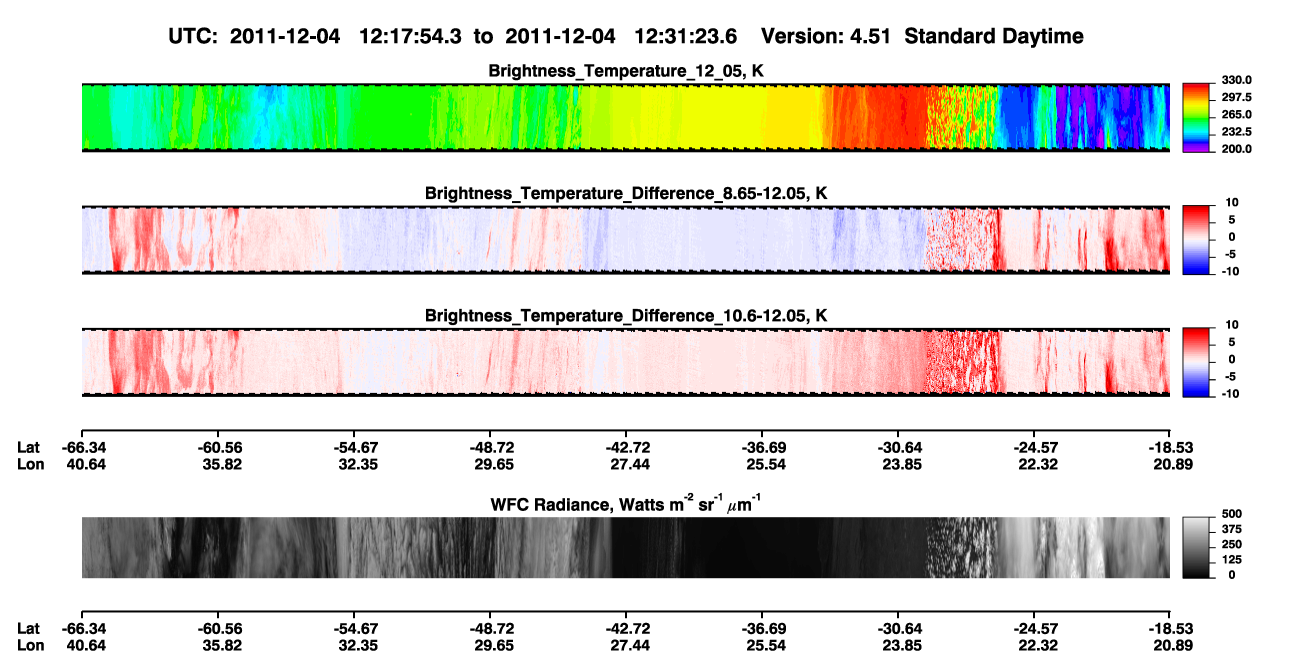Click the red-blue colorbar beside the 10.6-12.05 panel

coord(1196,362)
